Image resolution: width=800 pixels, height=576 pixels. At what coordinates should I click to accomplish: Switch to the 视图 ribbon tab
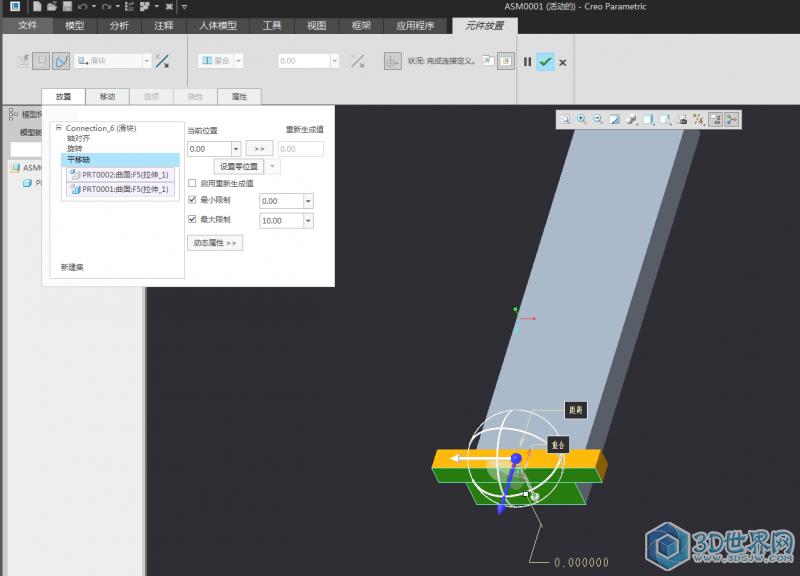coord(316,26)
